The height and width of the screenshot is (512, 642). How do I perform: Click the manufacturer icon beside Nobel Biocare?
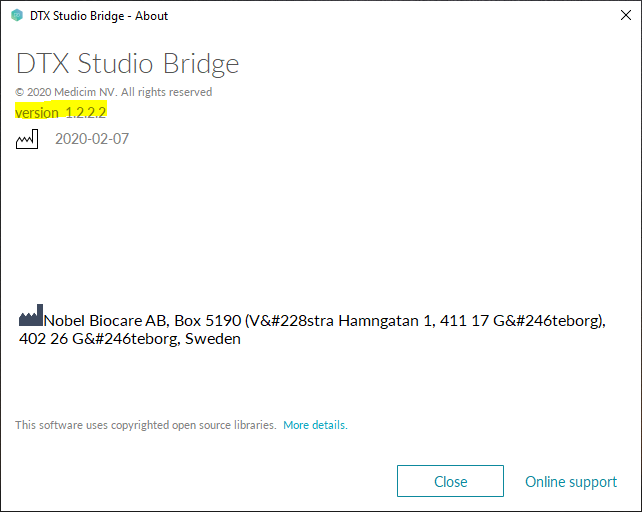31,320
